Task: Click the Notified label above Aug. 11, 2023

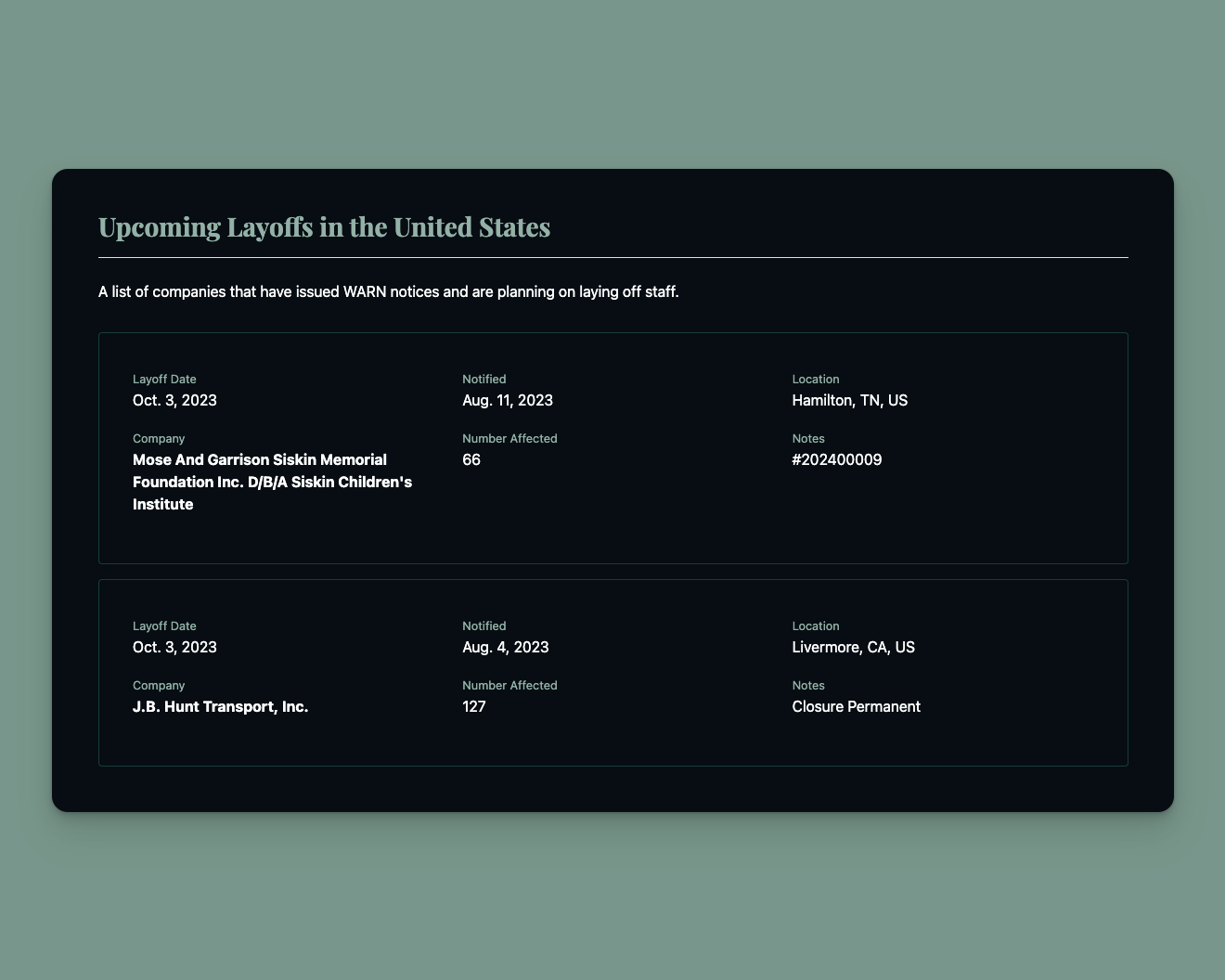Action: 484,379
